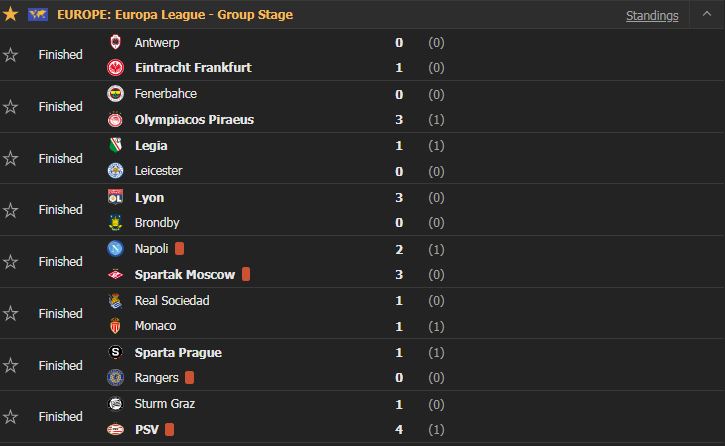This screenshot has width=725, height=446.
Task: Click the Eintracht Frankfurt club logo
Action: (x=115, y=68)
